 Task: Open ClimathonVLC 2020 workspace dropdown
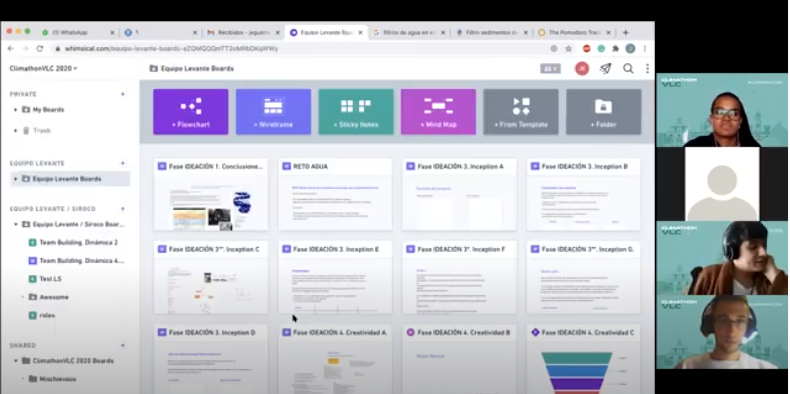(43, 69)
